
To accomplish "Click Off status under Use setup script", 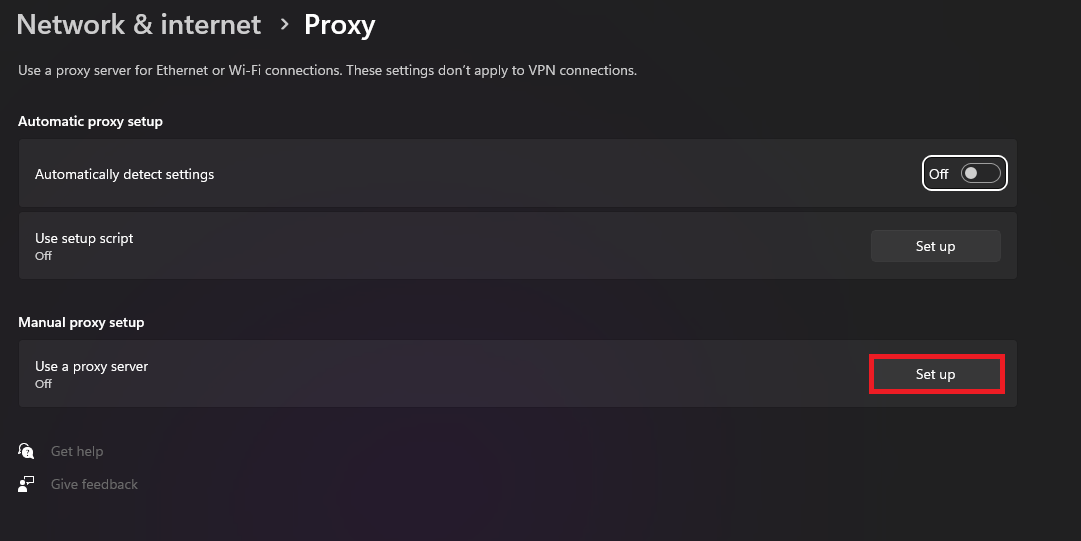I will [x=43, y=256].
